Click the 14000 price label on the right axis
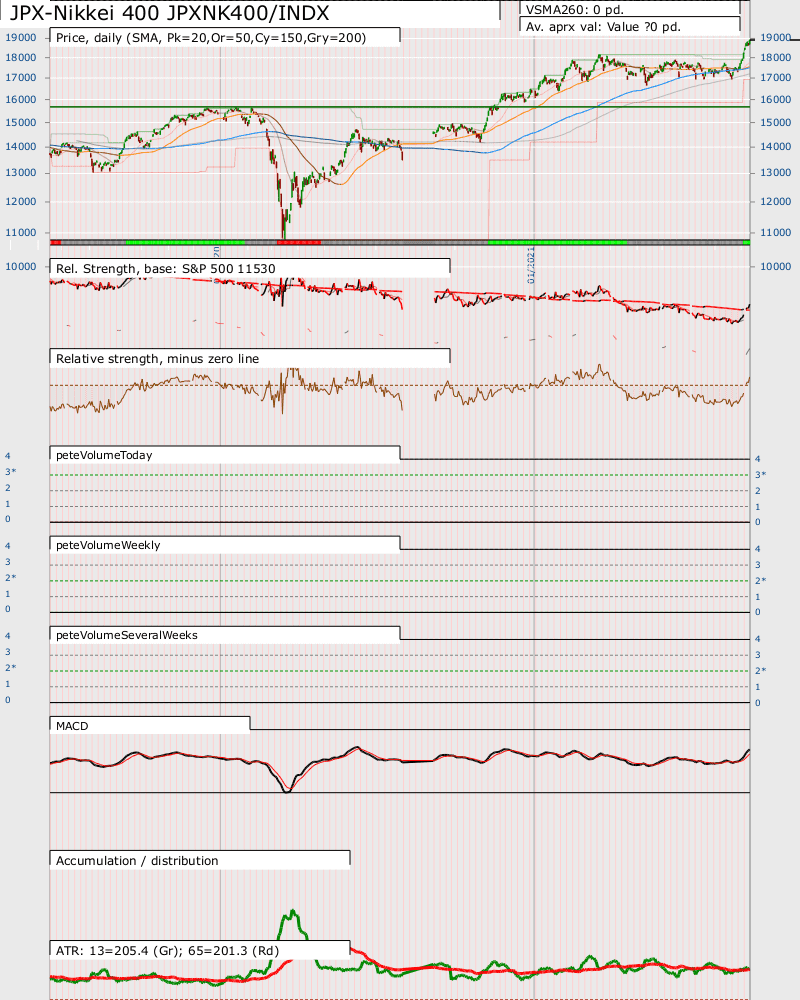The image size is (800, 1000). pyautogui.click(x=776, y=147)
